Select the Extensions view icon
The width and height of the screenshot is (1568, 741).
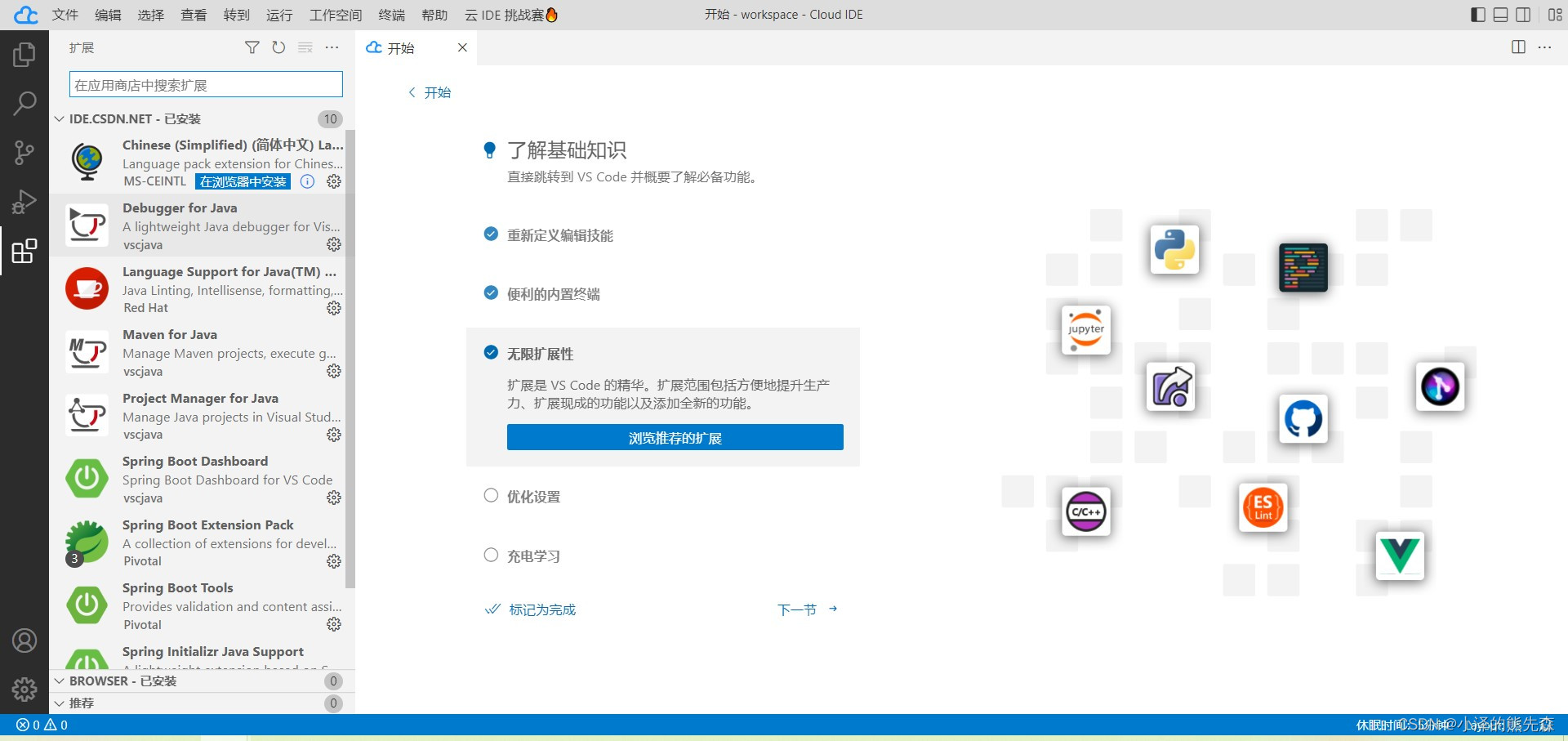tap(24, 251)
